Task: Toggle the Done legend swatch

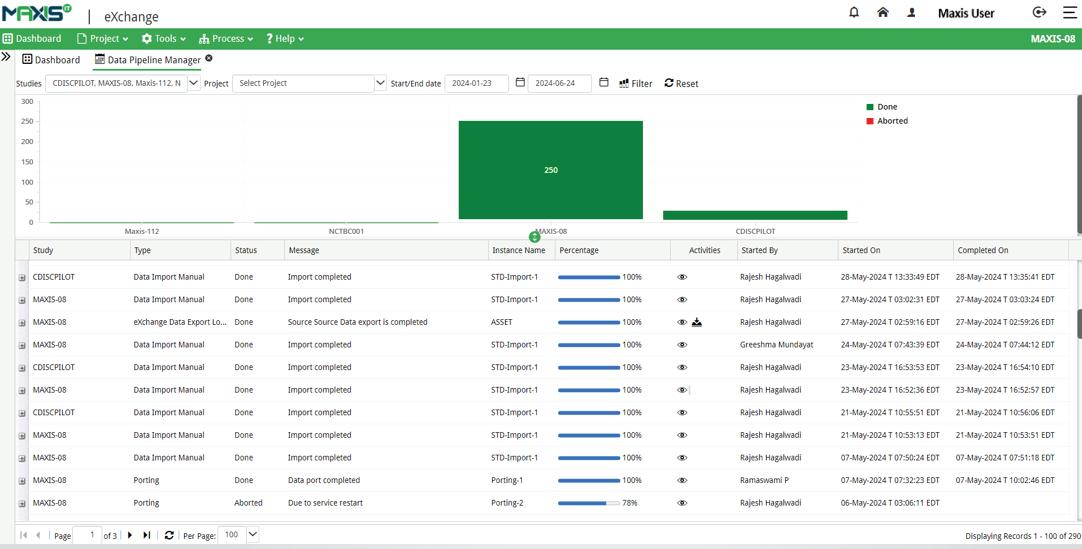Action: (870, 107)
